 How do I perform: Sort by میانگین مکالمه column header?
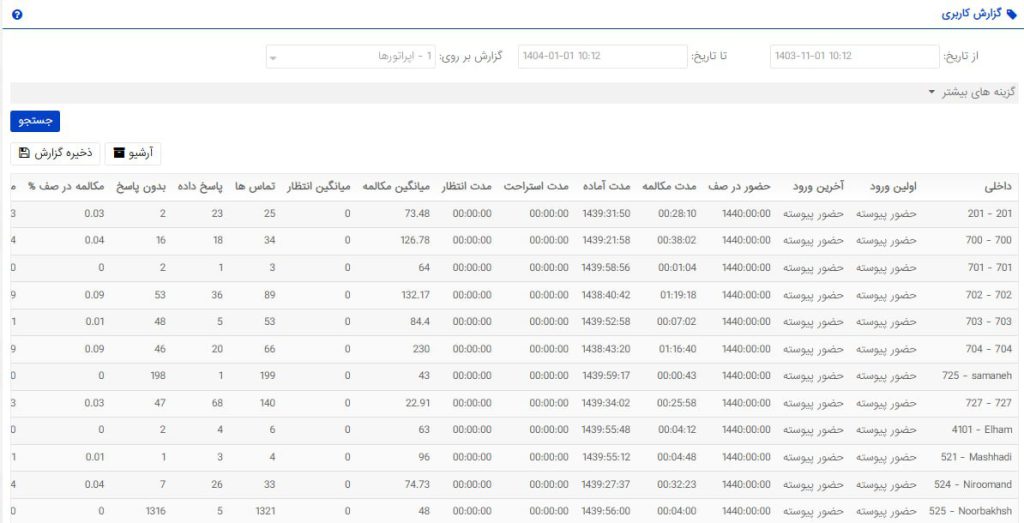coord(395,187)
